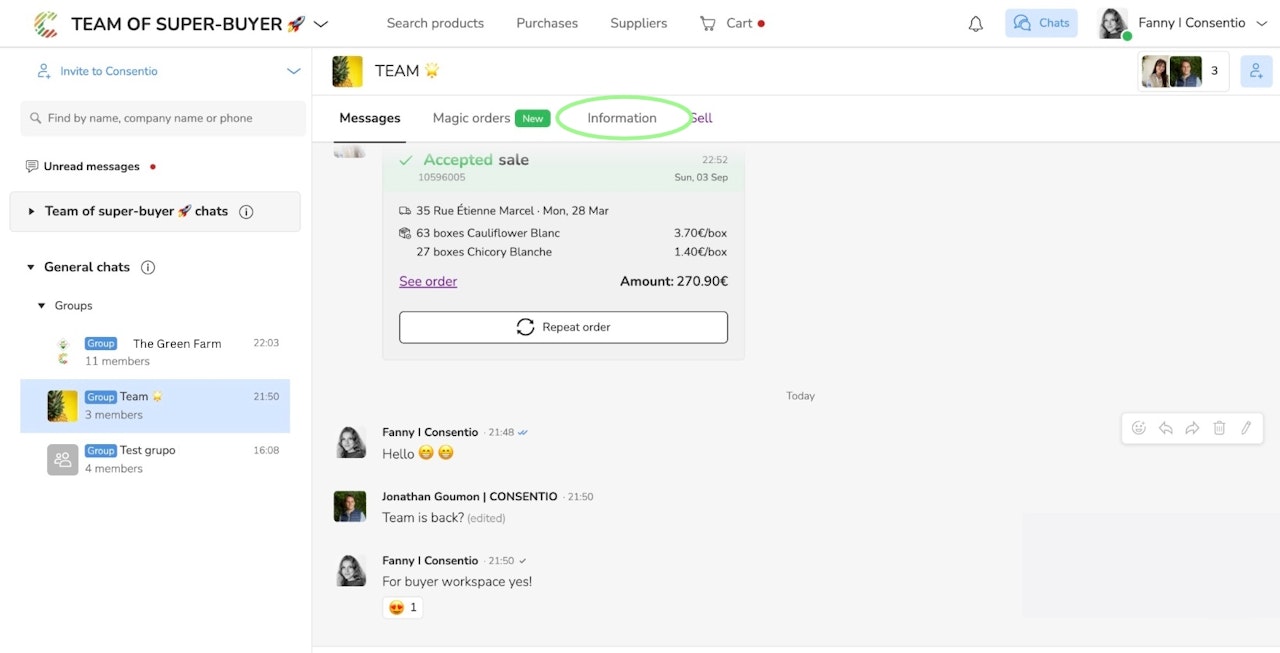Screen dimensions: 1280x653
Task: Click the Test grupo group avatar icon
Action: pyautogui.click(x=62, y=459)
